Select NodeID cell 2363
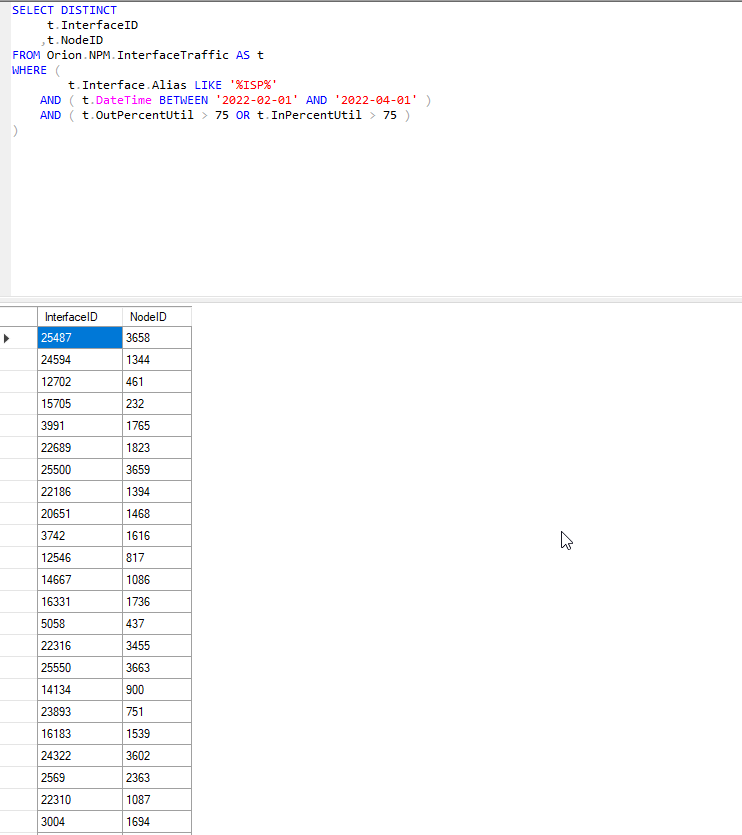The image size is (742, 835). [157, 778]
